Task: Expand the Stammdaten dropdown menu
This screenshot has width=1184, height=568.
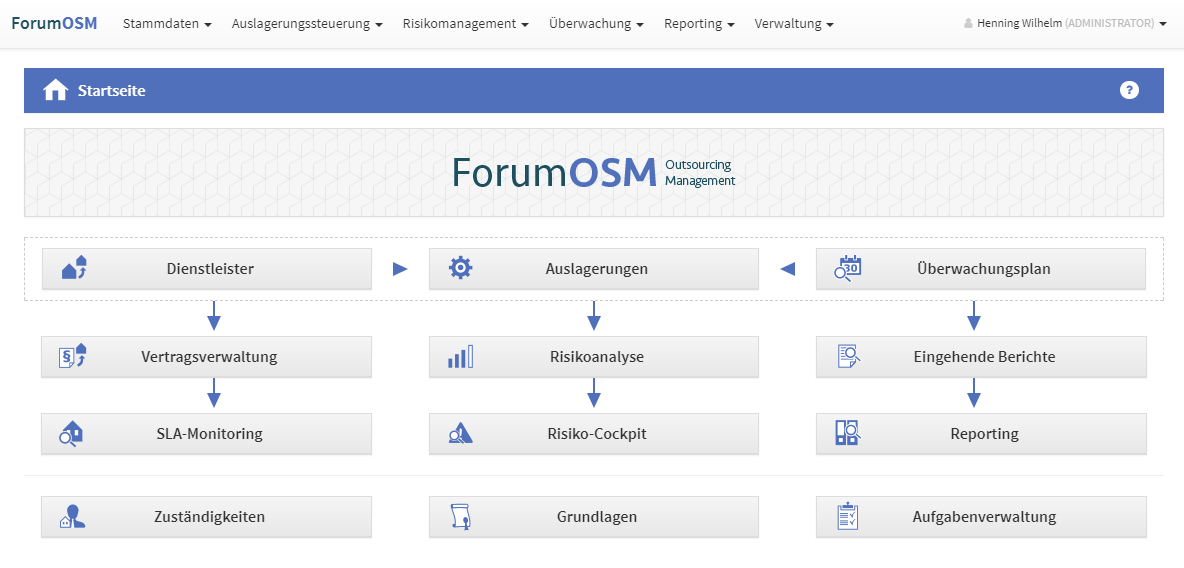Action: coord(166,23)
